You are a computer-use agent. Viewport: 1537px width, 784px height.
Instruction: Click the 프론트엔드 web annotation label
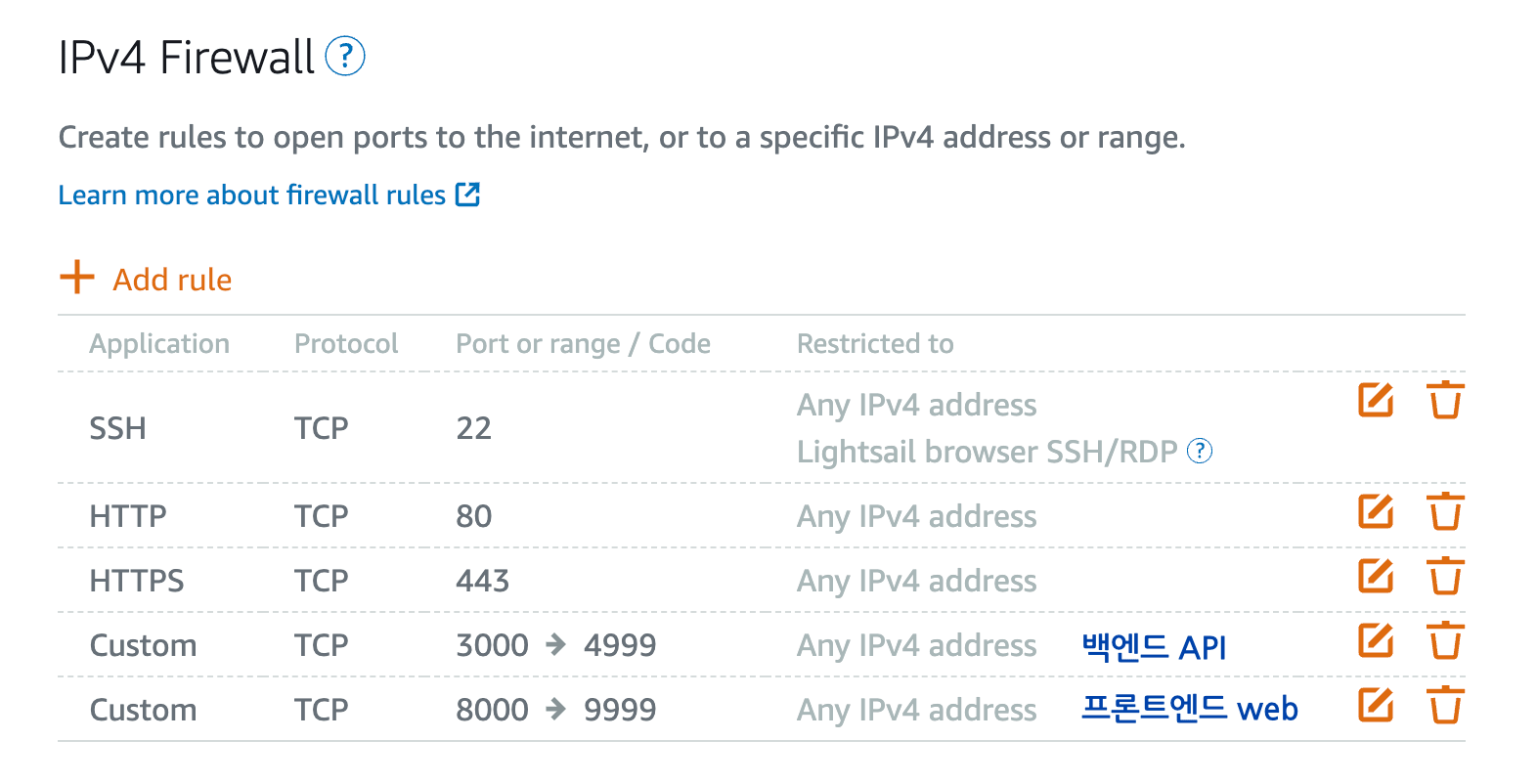pyautogui.click(x=1190, y=708)
